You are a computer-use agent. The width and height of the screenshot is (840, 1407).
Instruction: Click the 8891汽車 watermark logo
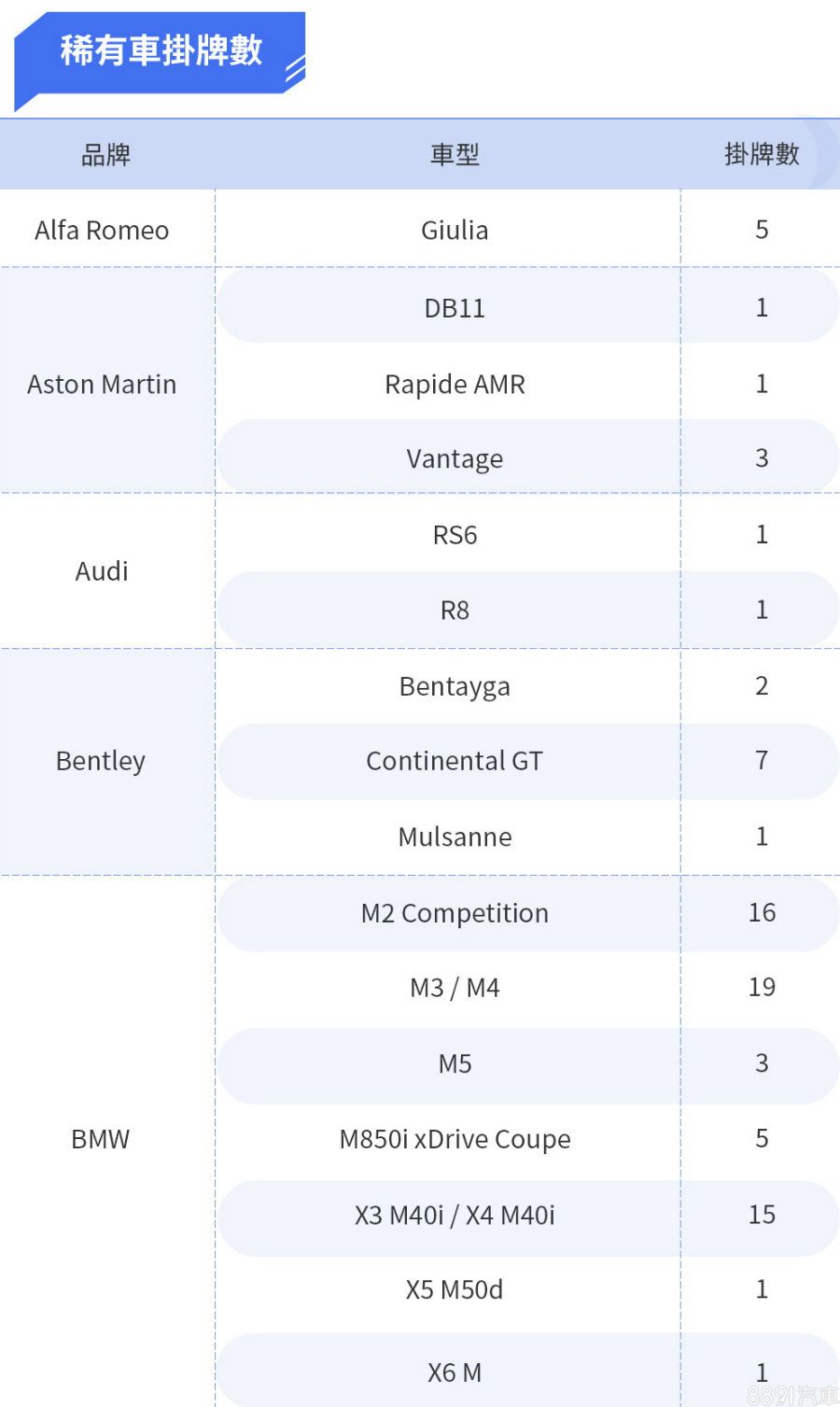[x=792, y=1395]
